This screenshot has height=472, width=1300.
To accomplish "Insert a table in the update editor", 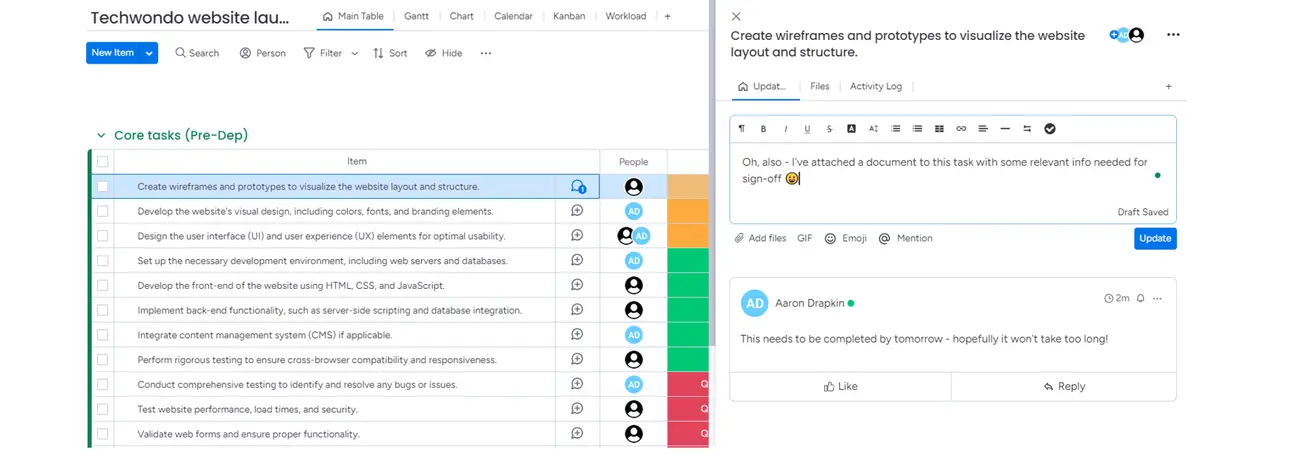I will (939, 129).
